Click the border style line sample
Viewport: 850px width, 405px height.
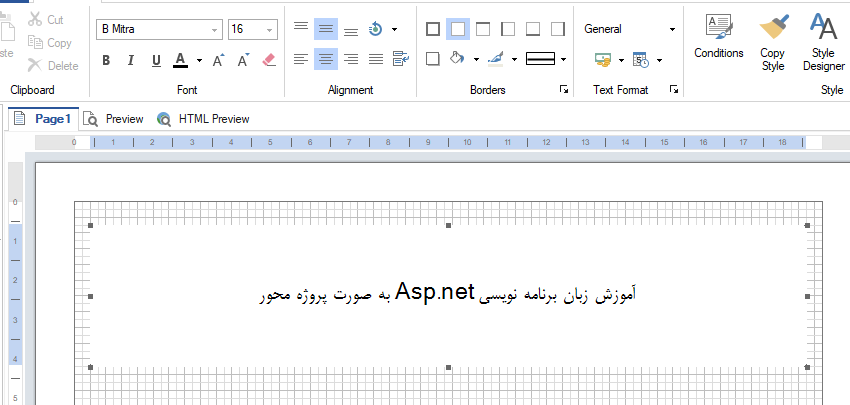point(540,59)
